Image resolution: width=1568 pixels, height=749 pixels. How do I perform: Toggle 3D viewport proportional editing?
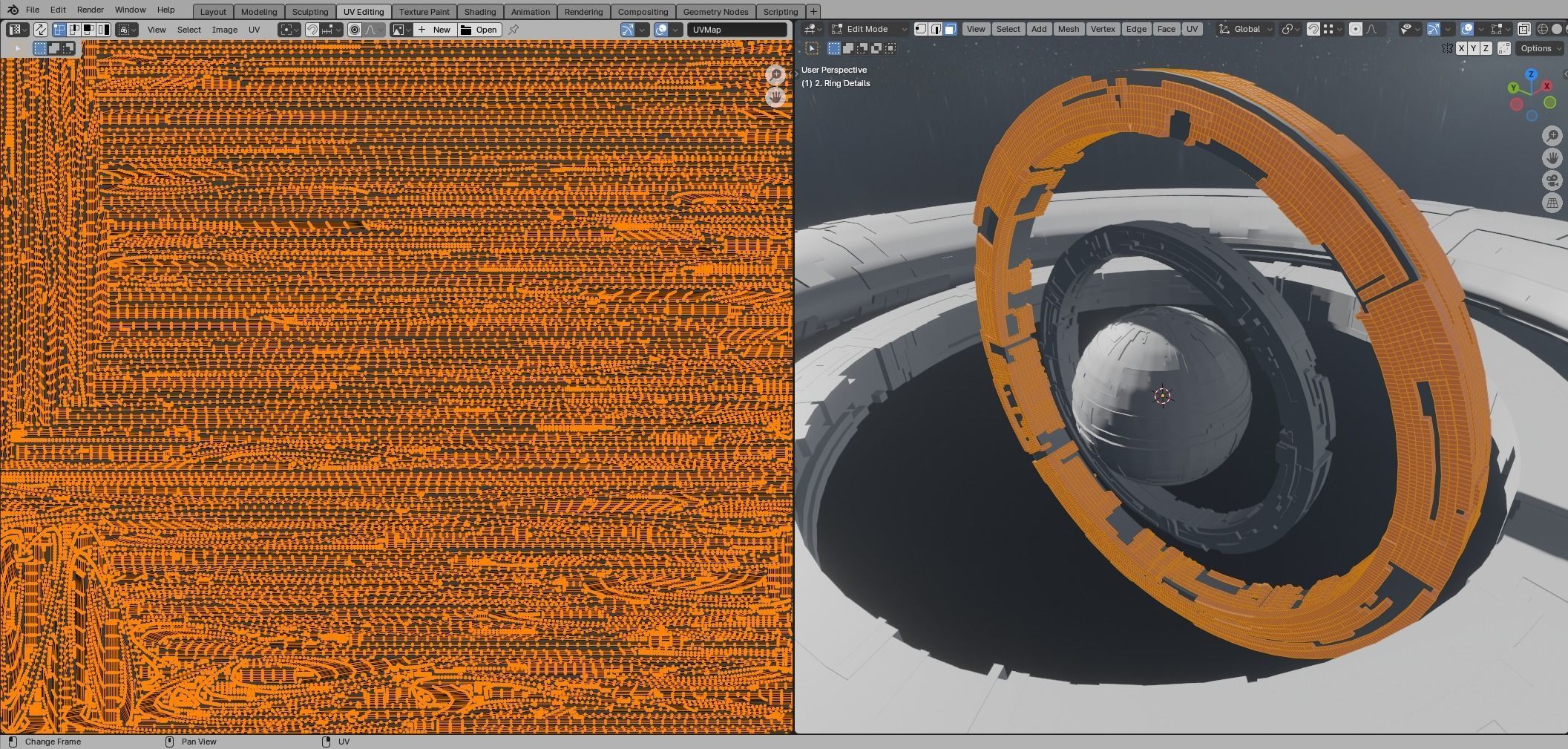click(1355, 29)
